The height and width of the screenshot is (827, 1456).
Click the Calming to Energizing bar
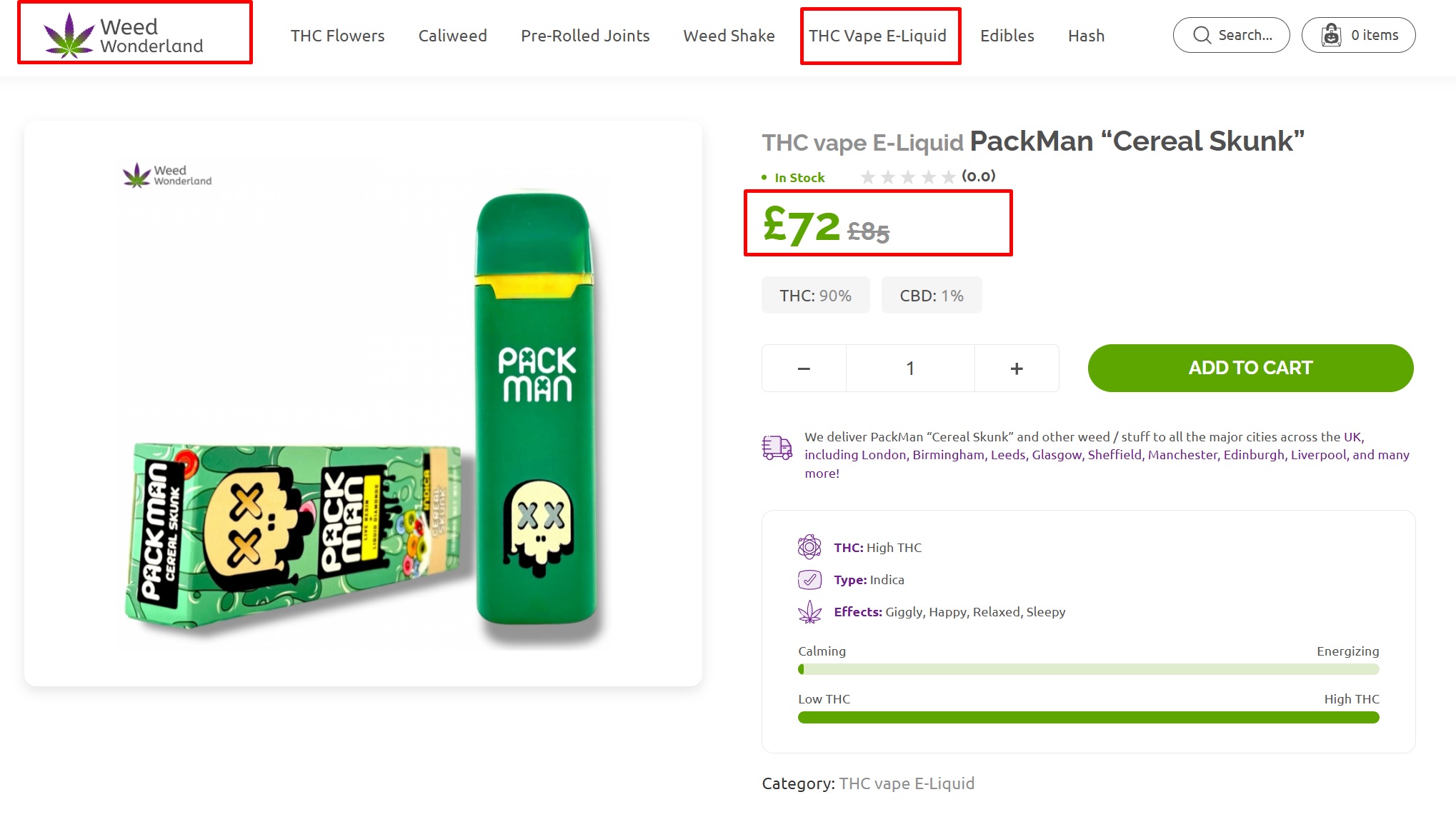pyautogui.click(x=1088, y=669)
